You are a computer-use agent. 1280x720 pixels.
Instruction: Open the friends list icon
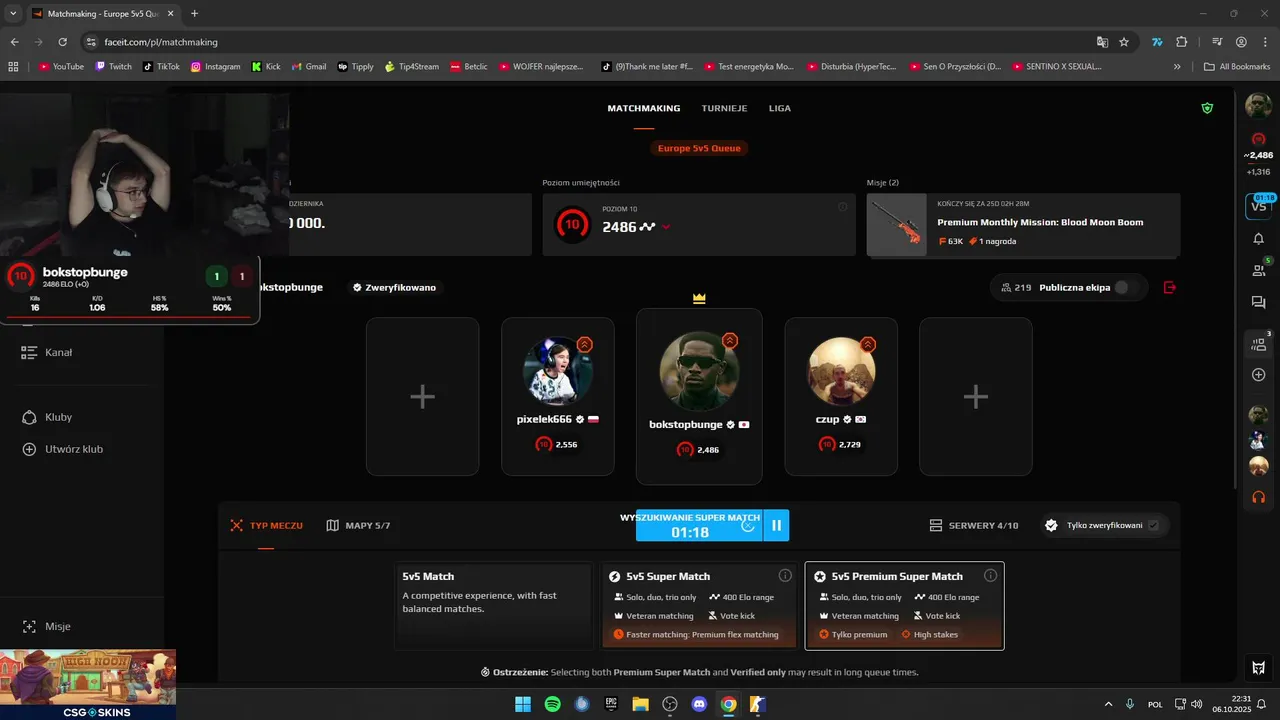coord(1258,270)
